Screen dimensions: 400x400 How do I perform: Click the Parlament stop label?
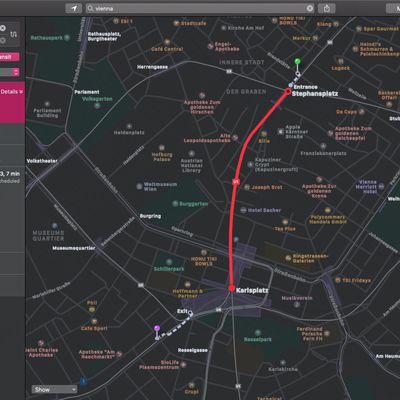tap(87, 92)
